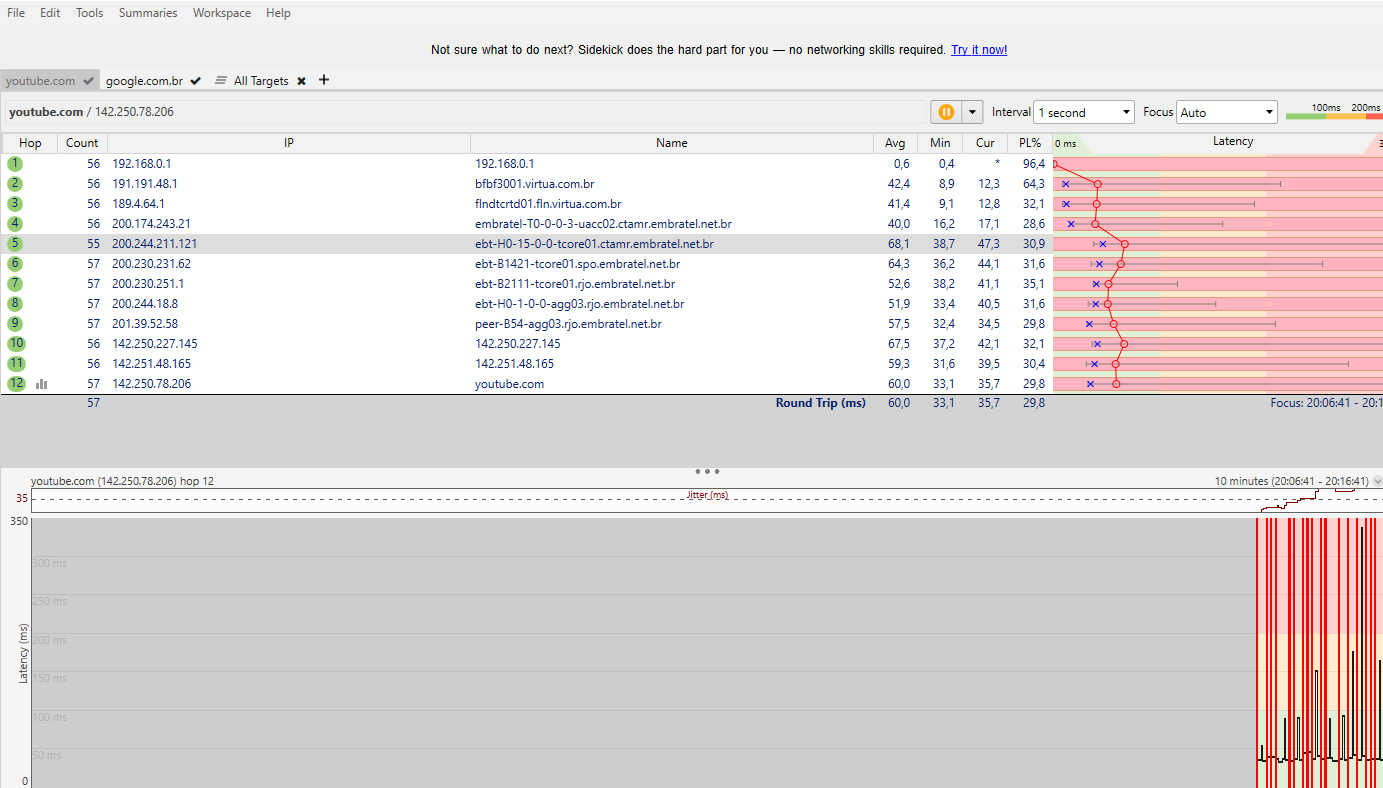Open the dropdown arrow beside the pause button
The image size is (1383, 788).
(973, 112)
